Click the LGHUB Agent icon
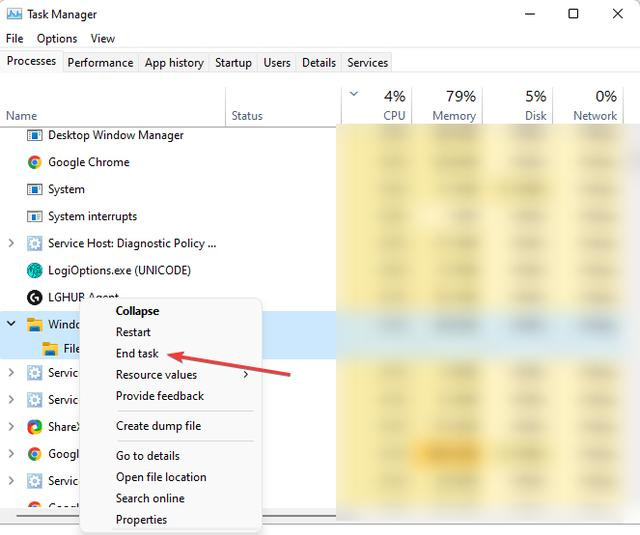The image size is (640, 535). (x=35, y=297)
